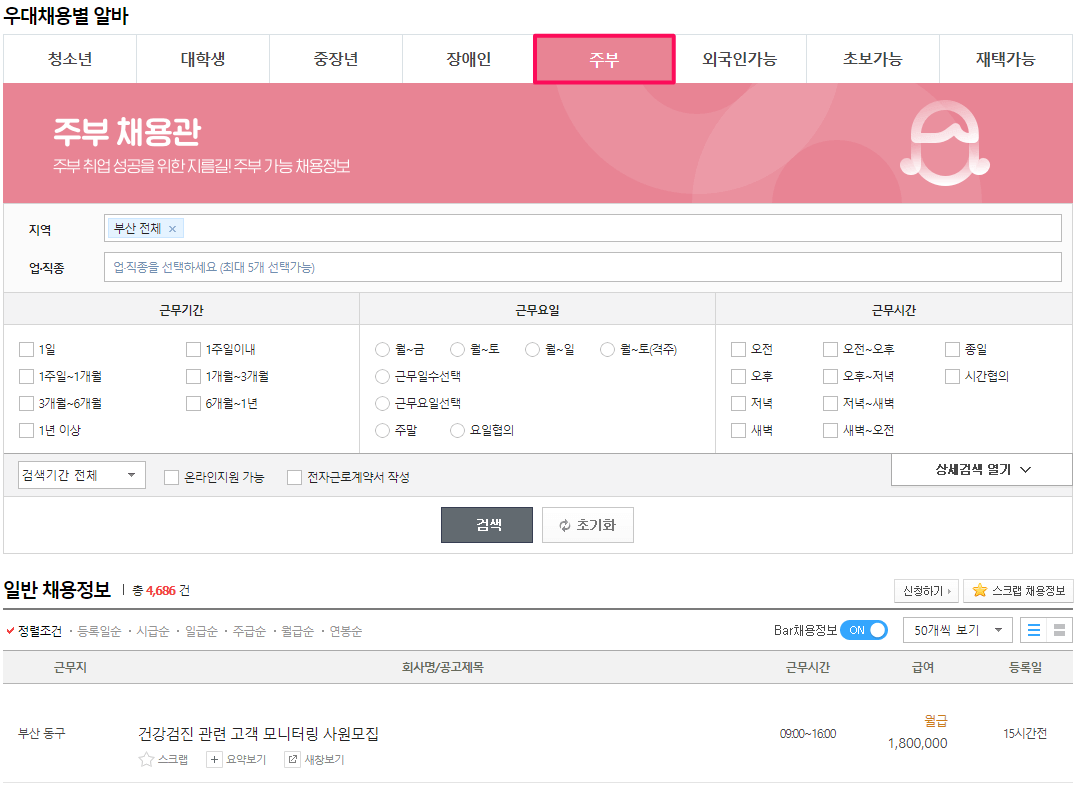1076x785 pixels.
Task: Enable the 온라인지원 가능 checkbox
Action: point(169,477)
